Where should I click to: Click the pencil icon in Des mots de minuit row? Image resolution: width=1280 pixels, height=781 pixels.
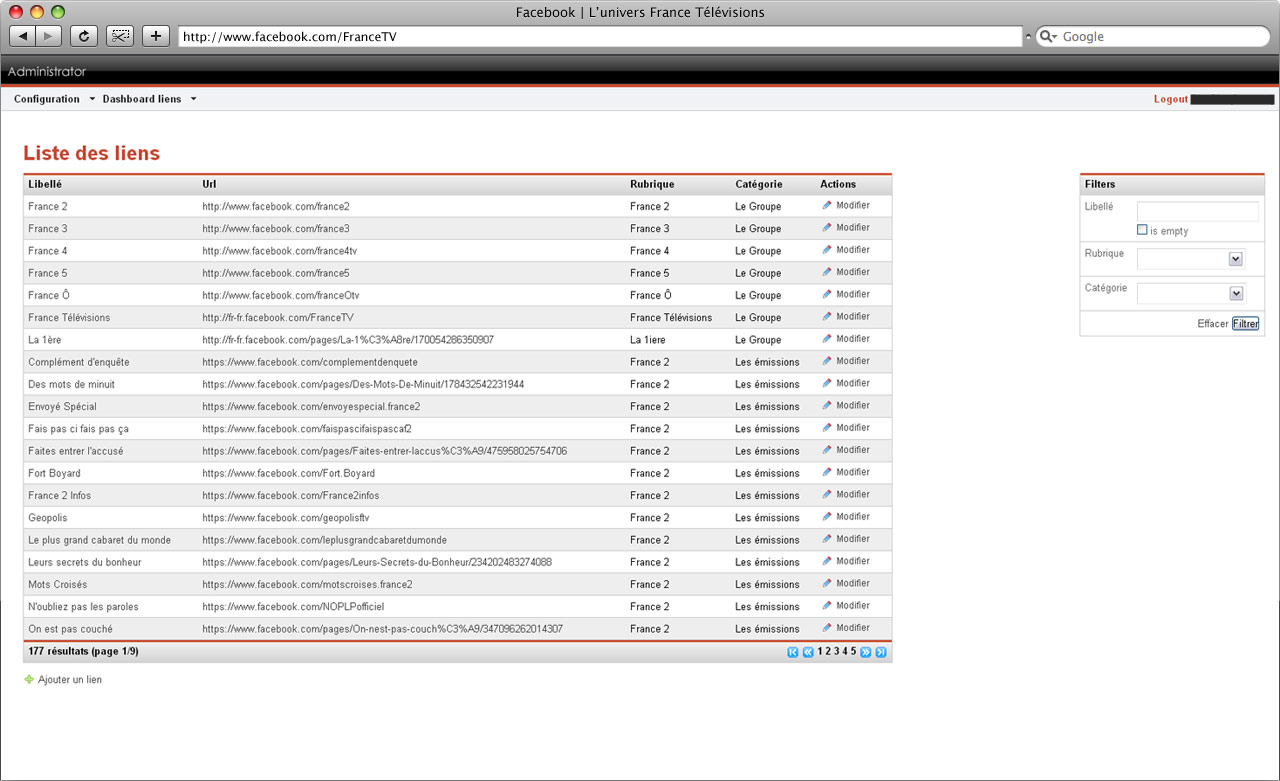point(827,383)
